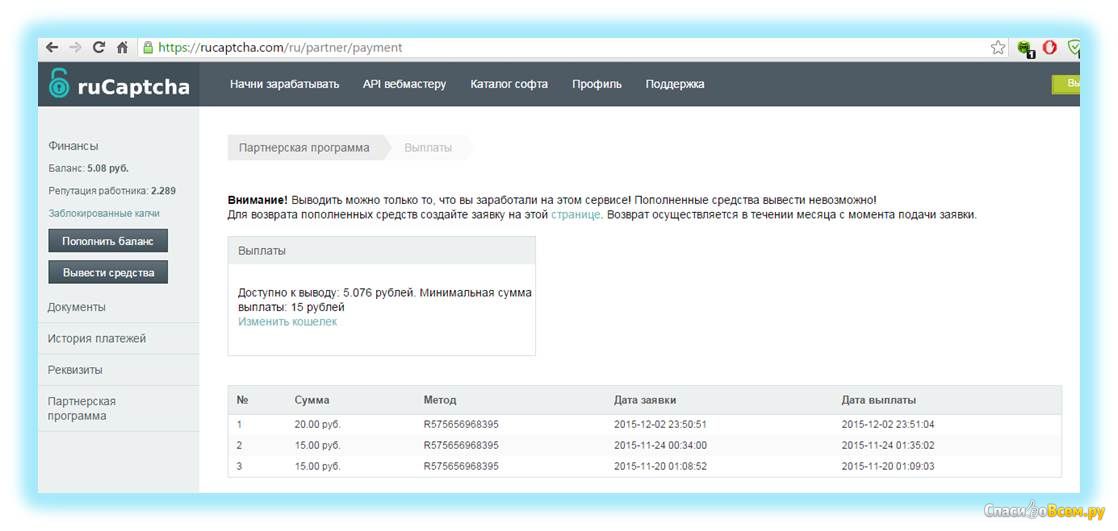Viewport: 1118px width, 531px height.
Task: Click the red Opera extension icon
Action: click(x=1049, y=47)
